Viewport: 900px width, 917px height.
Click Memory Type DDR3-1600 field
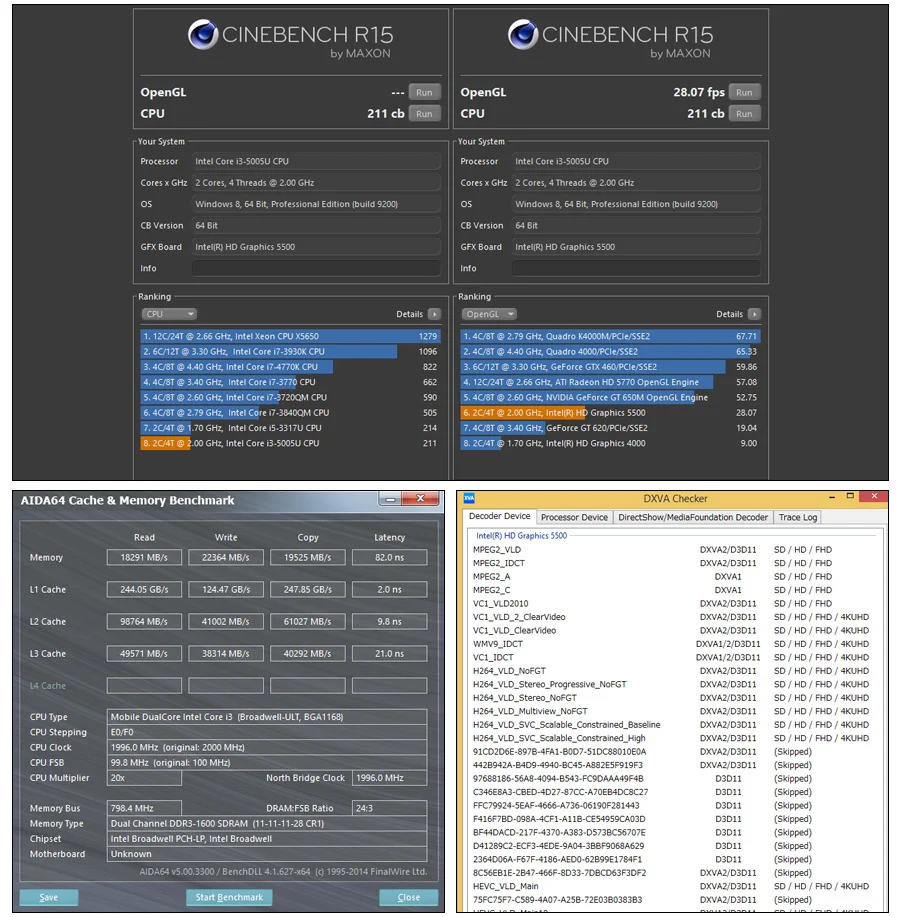tap(267, 823)
